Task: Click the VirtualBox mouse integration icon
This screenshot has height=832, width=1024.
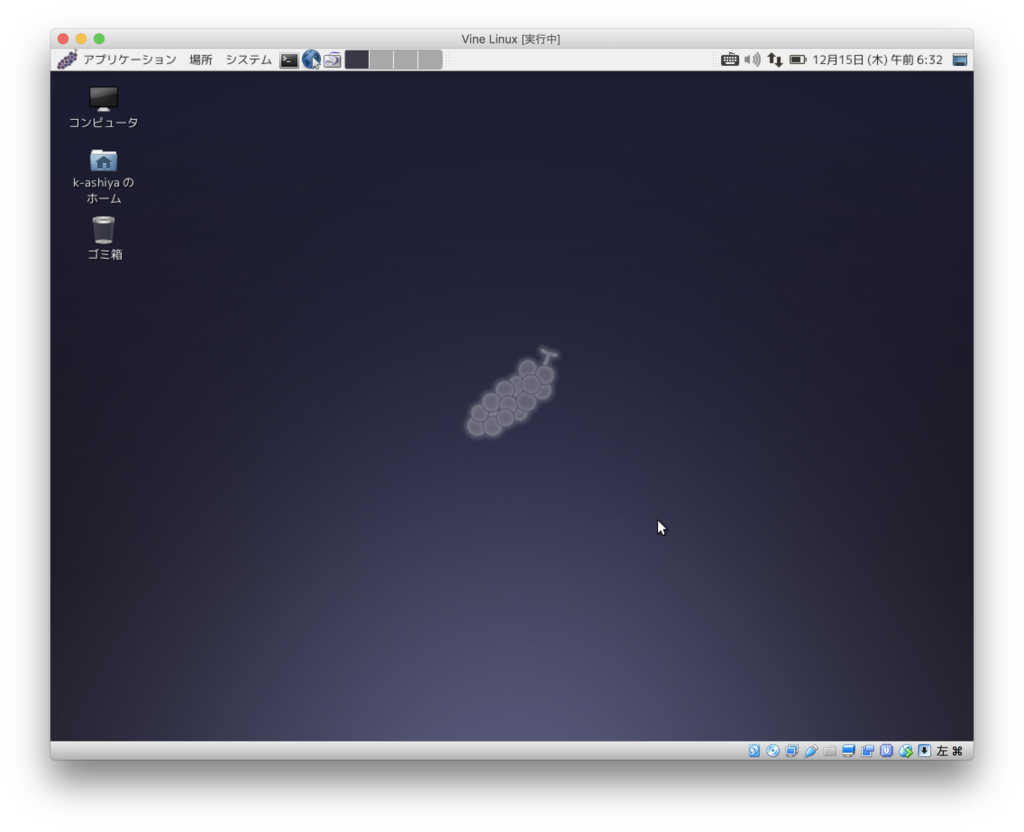Action: pyautogui.click(x=905, y=750)
